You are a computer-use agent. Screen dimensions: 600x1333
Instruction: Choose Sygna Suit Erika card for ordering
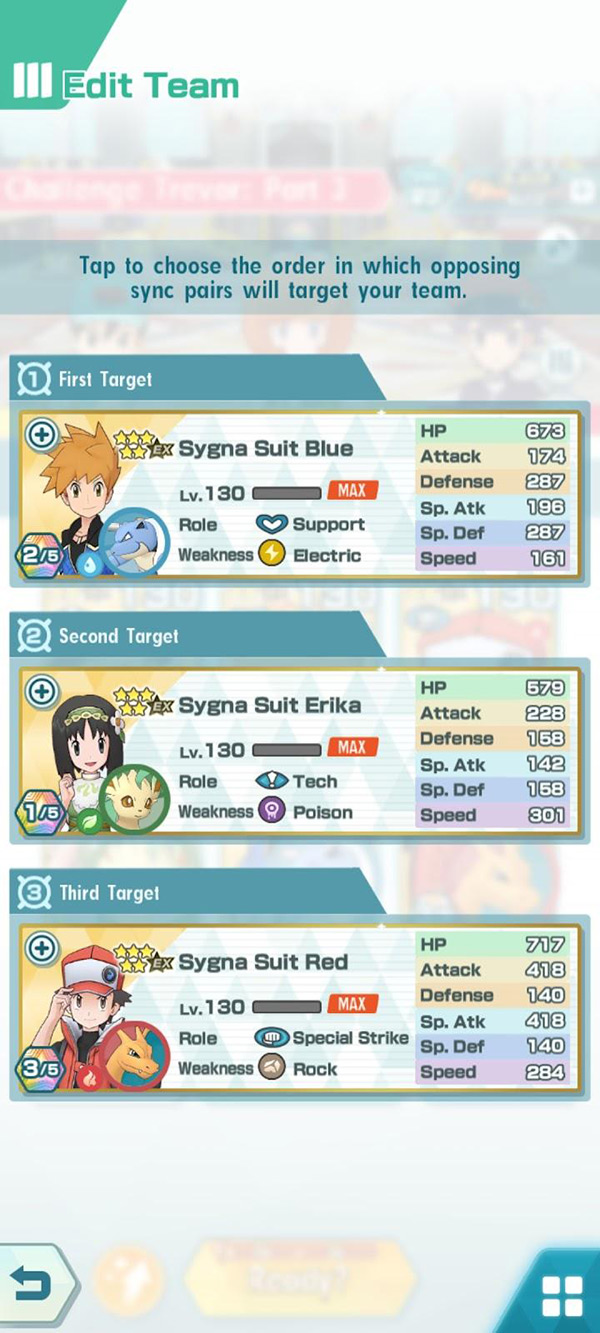pyautogui.click(x=300, y=752)
